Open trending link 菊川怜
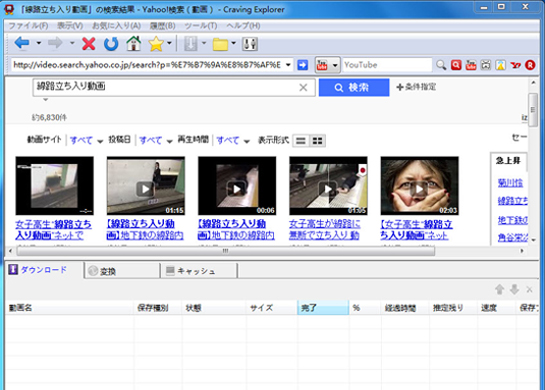 pos(510,183)
